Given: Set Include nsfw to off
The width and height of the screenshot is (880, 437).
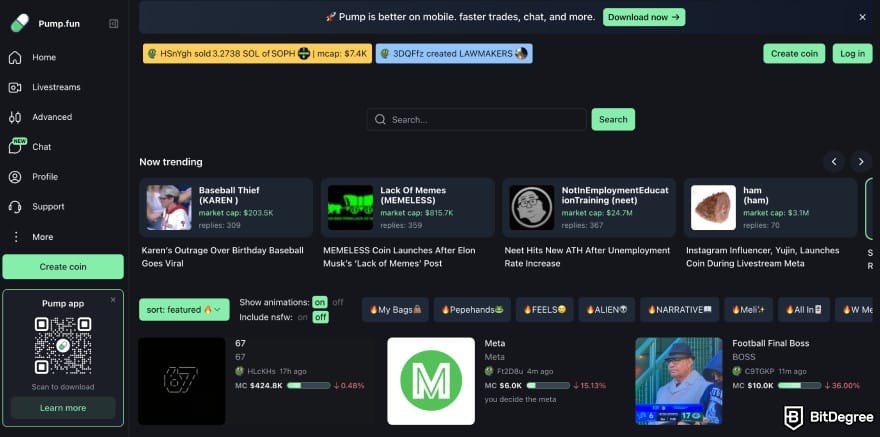Looking at the screenshot, I should point(320,318).
